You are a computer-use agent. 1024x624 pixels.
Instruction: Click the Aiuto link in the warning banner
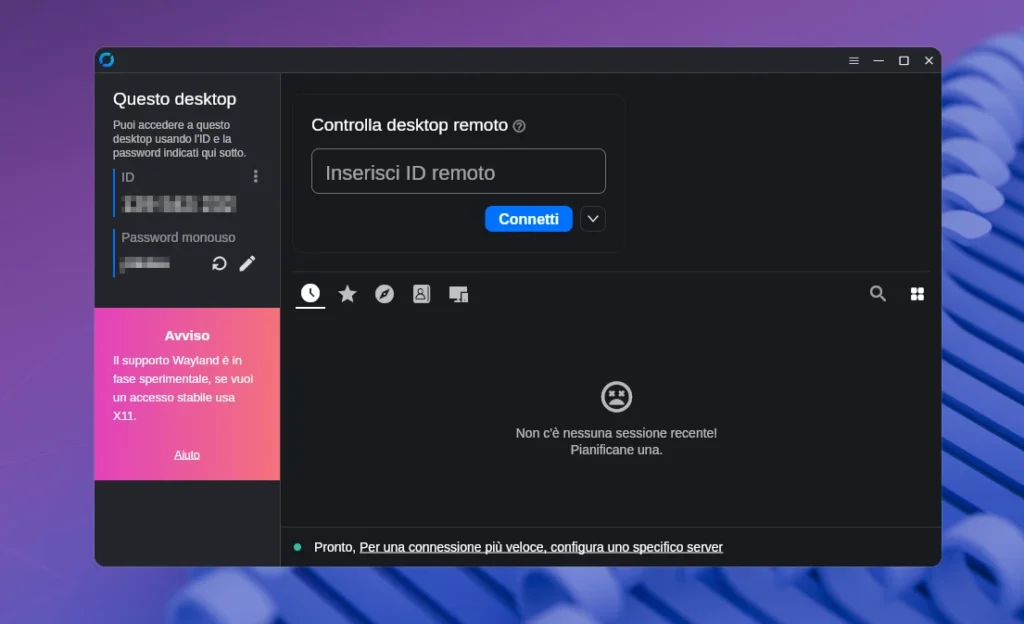(187, 454)
